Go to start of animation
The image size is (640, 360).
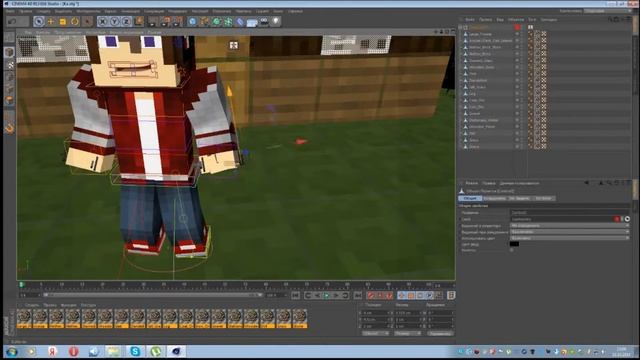click(296, 295)
